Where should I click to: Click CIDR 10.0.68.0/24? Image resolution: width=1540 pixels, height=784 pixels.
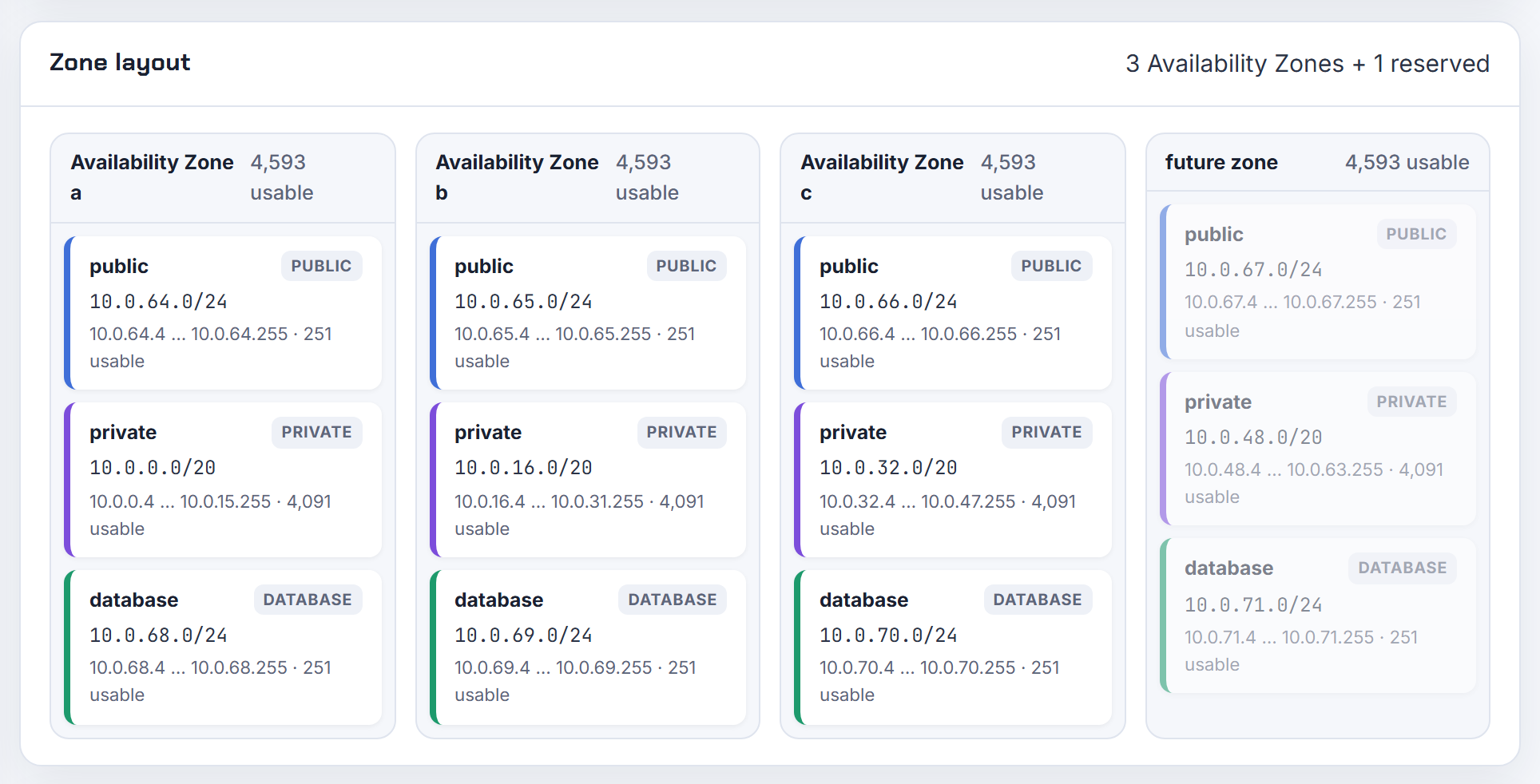[x=158, y=636]
